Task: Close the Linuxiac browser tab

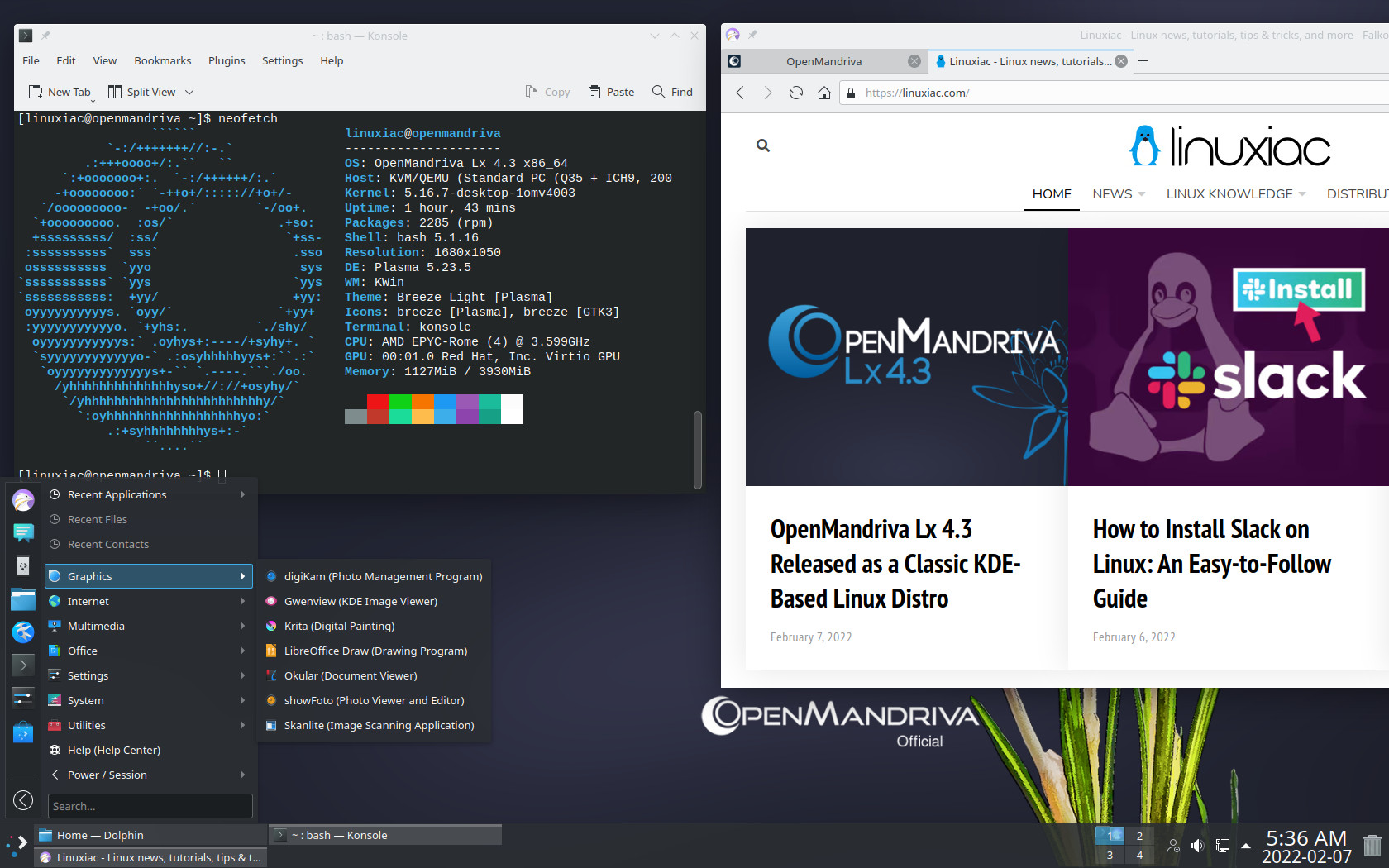Action: point(1121,61)
